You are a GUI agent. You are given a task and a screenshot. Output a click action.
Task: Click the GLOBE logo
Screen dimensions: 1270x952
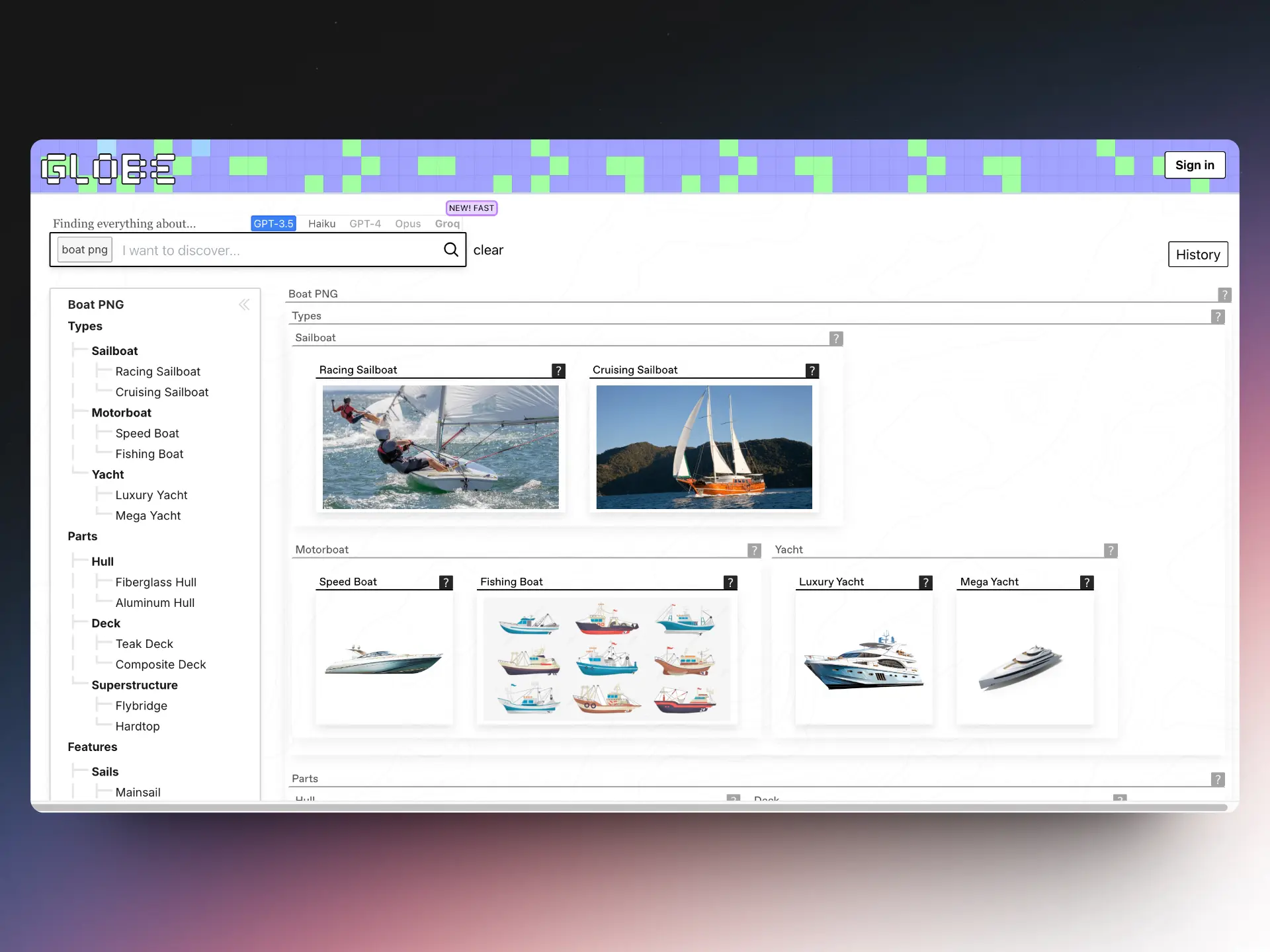click(x=108, y=169)
